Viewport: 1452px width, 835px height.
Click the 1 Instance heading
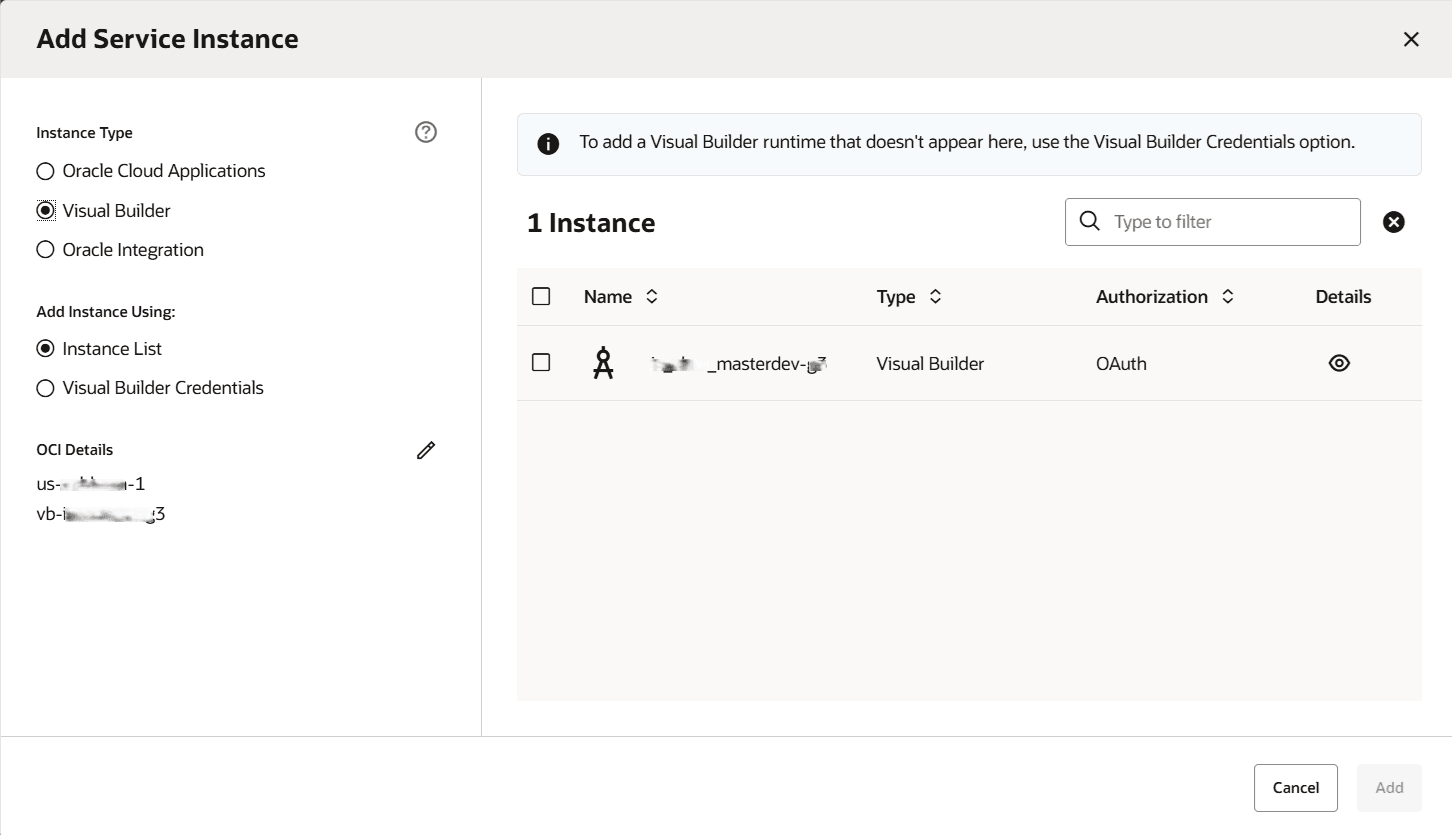pyautogui.click(x=591, y=223)
